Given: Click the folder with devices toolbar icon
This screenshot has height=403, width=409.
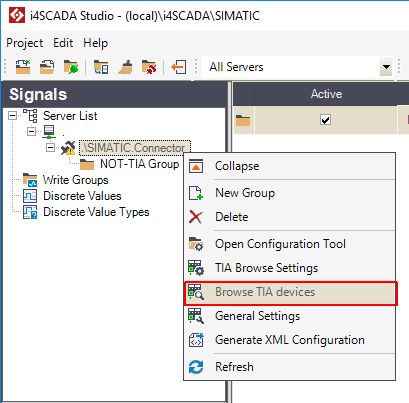Looking at the screenshot, I should tap(101, 67).
